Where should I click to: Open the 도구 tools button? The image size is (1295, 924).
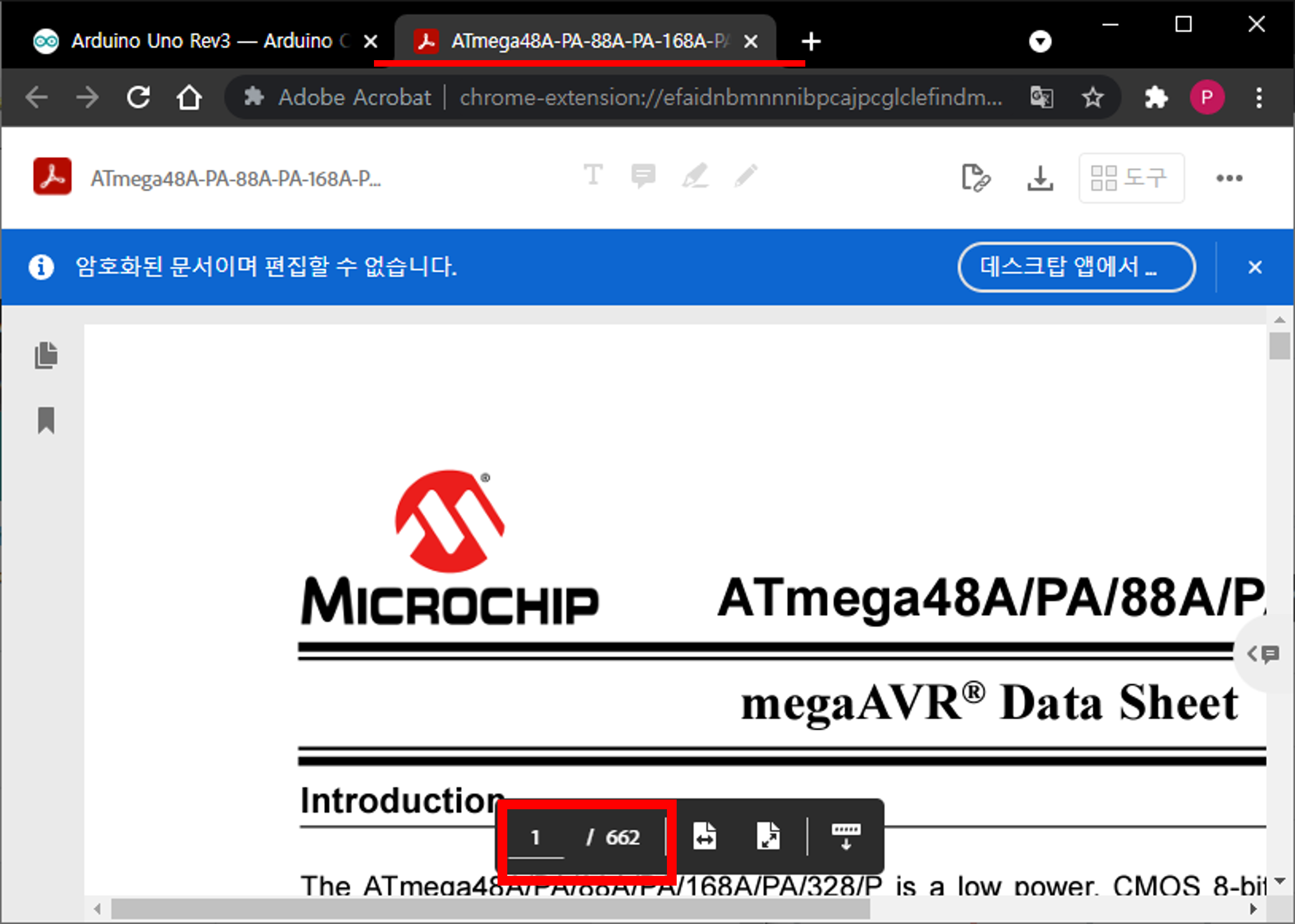1131,178
